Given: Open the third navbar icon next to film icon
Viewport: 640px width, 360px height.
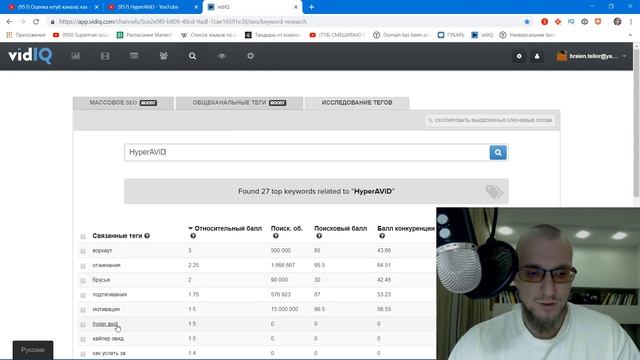Looking at the screenshot, I should 134,56.
